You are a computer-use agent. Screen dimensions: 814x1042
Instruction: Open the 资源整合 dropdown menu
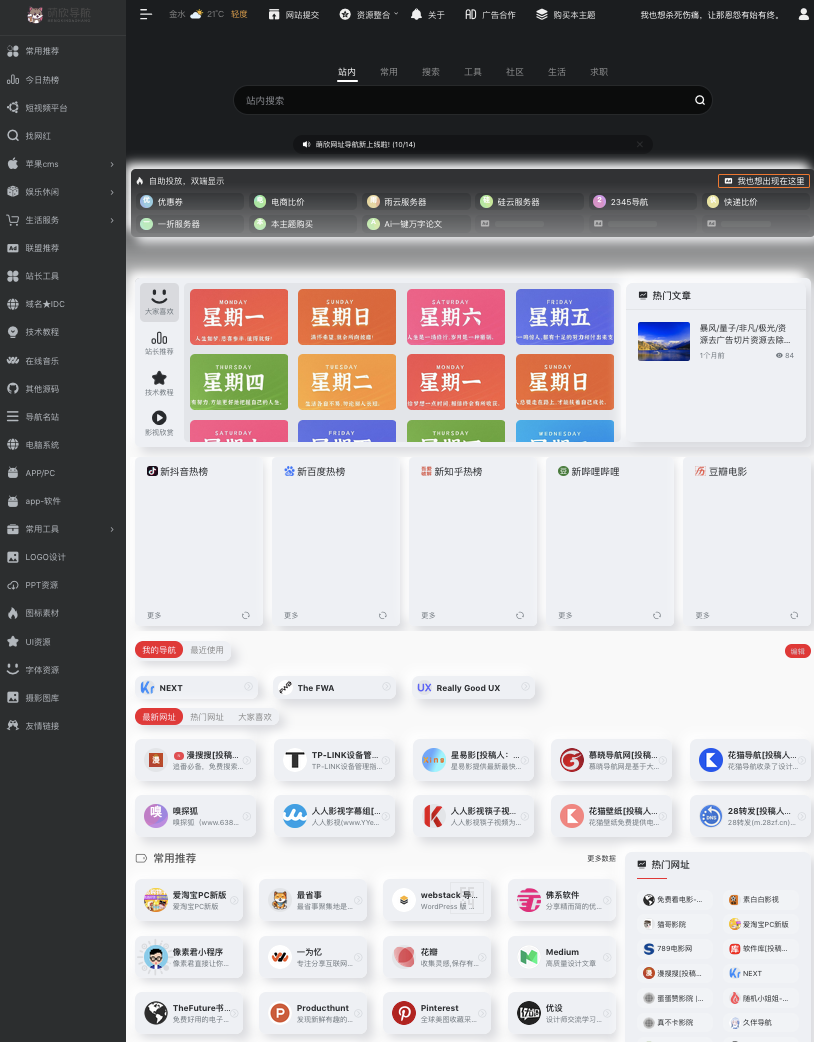point(369,14)
